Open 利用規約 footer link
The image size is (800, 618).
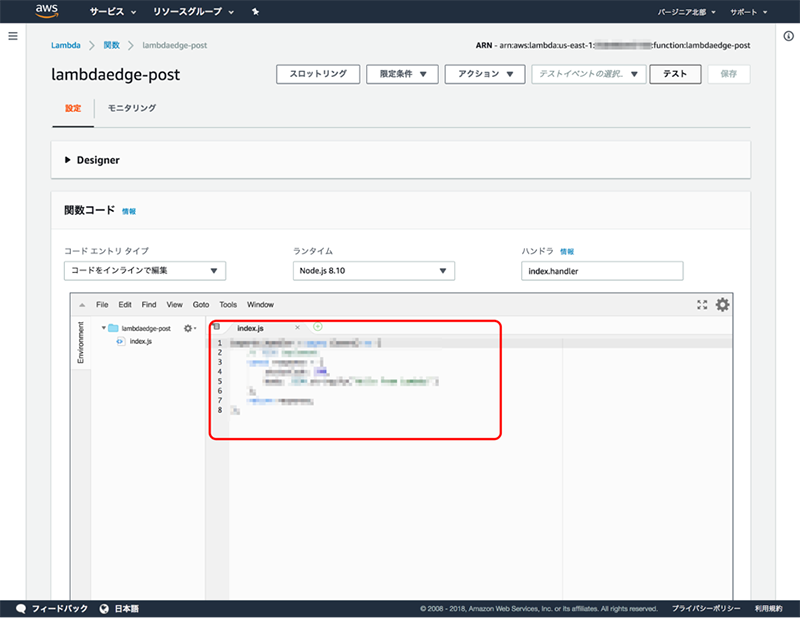coord(768,608)
